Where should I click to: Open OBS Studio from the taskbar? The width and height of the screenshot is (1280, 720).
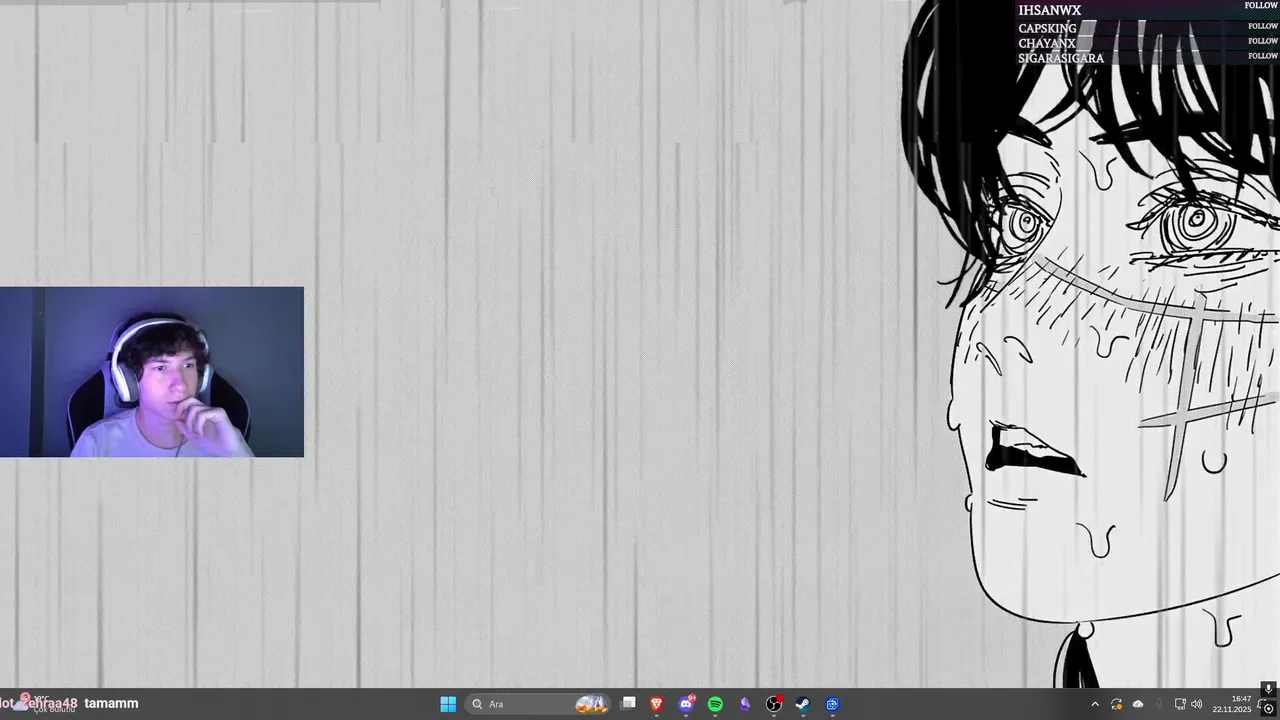(774, 704)
